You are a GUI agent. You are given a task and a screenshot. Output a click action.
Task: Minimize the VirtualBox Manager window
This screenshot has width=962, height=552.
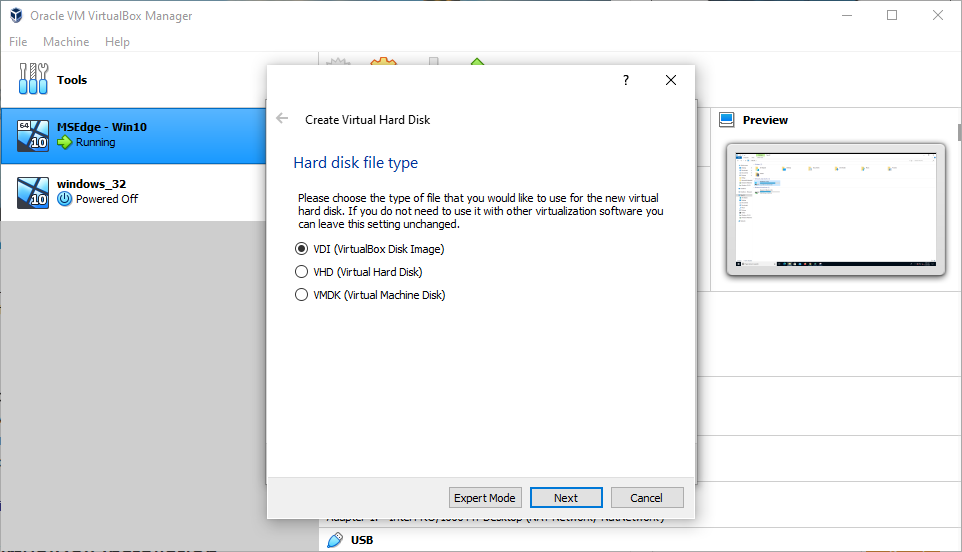847,15
